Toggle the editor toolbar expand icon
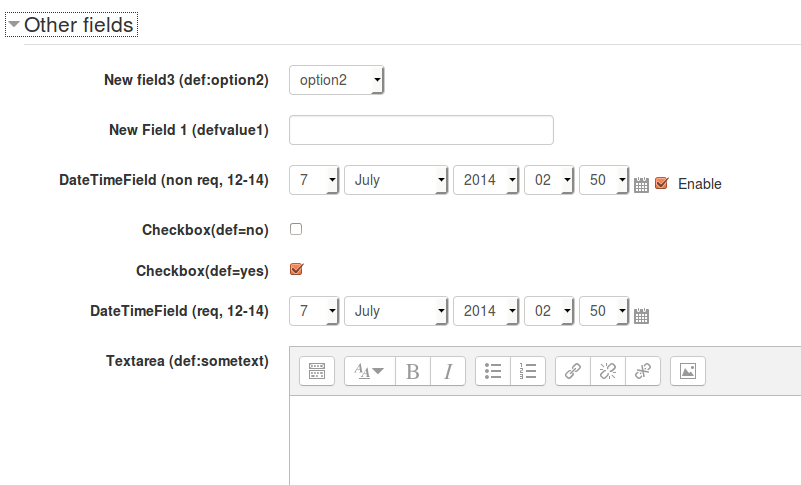 click(317, 371)
